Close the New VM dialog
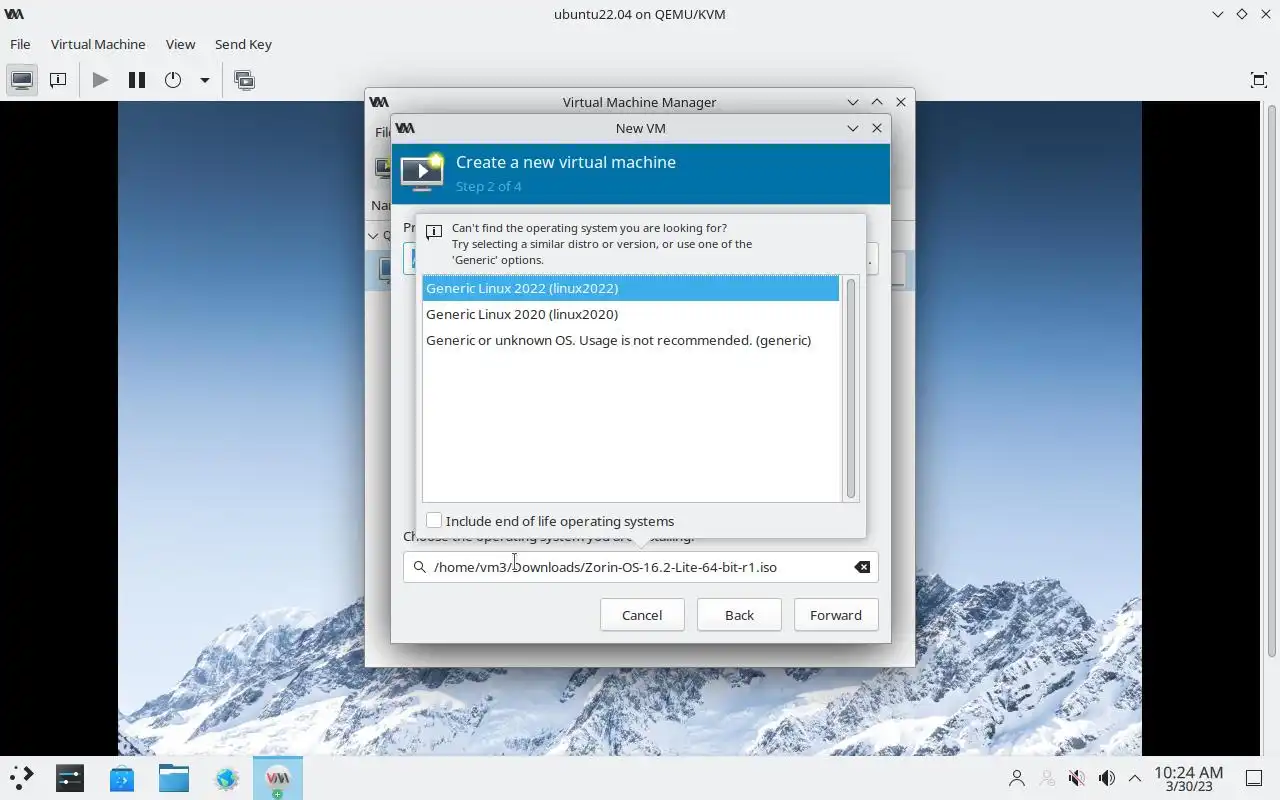Image resolution: width=1280 pixels, height=800 pixels. (x=877, y=128)
